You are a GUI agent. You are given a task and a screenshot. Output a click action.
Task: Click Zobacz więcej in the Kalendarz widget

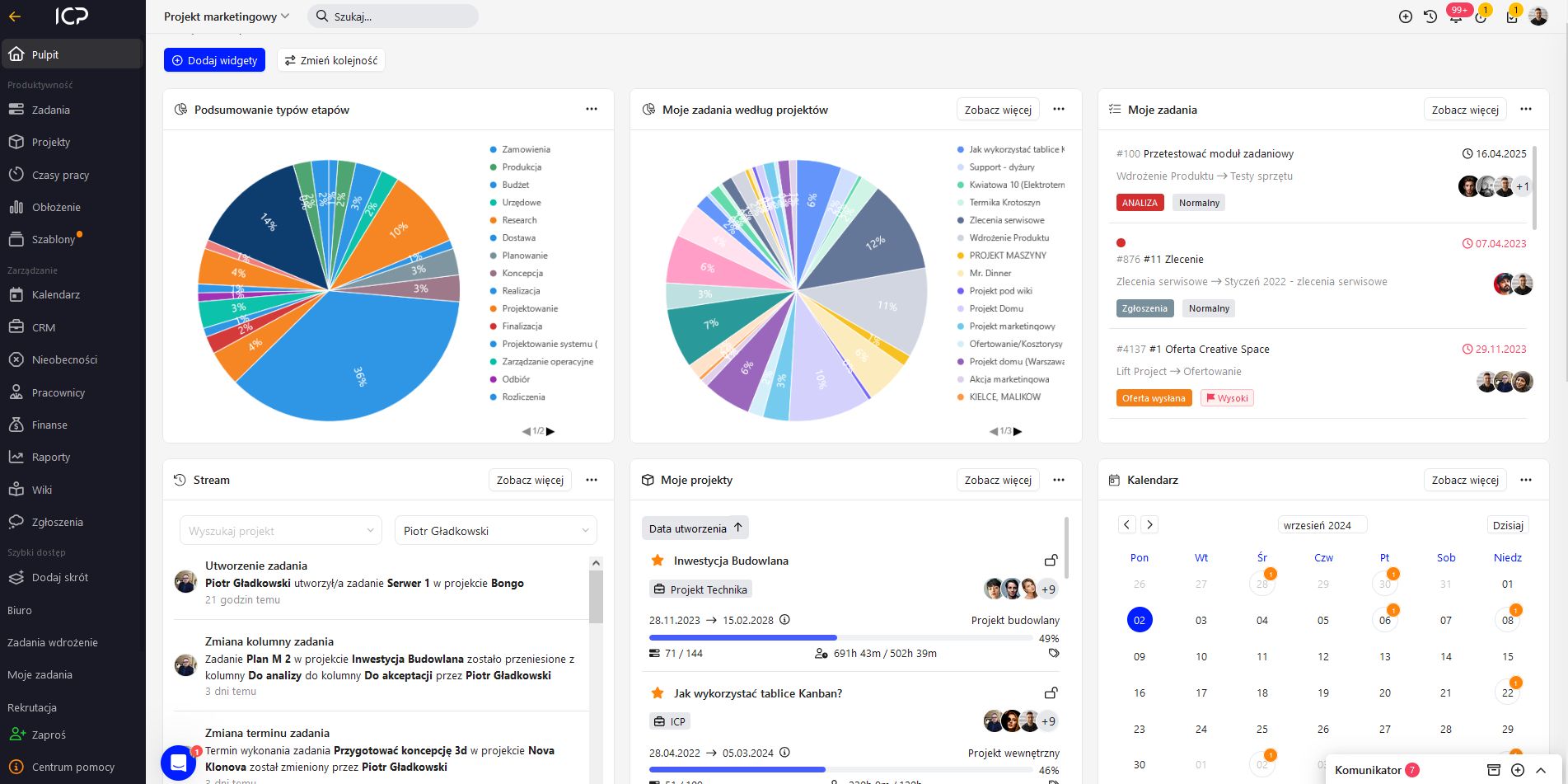point(1465,480)
